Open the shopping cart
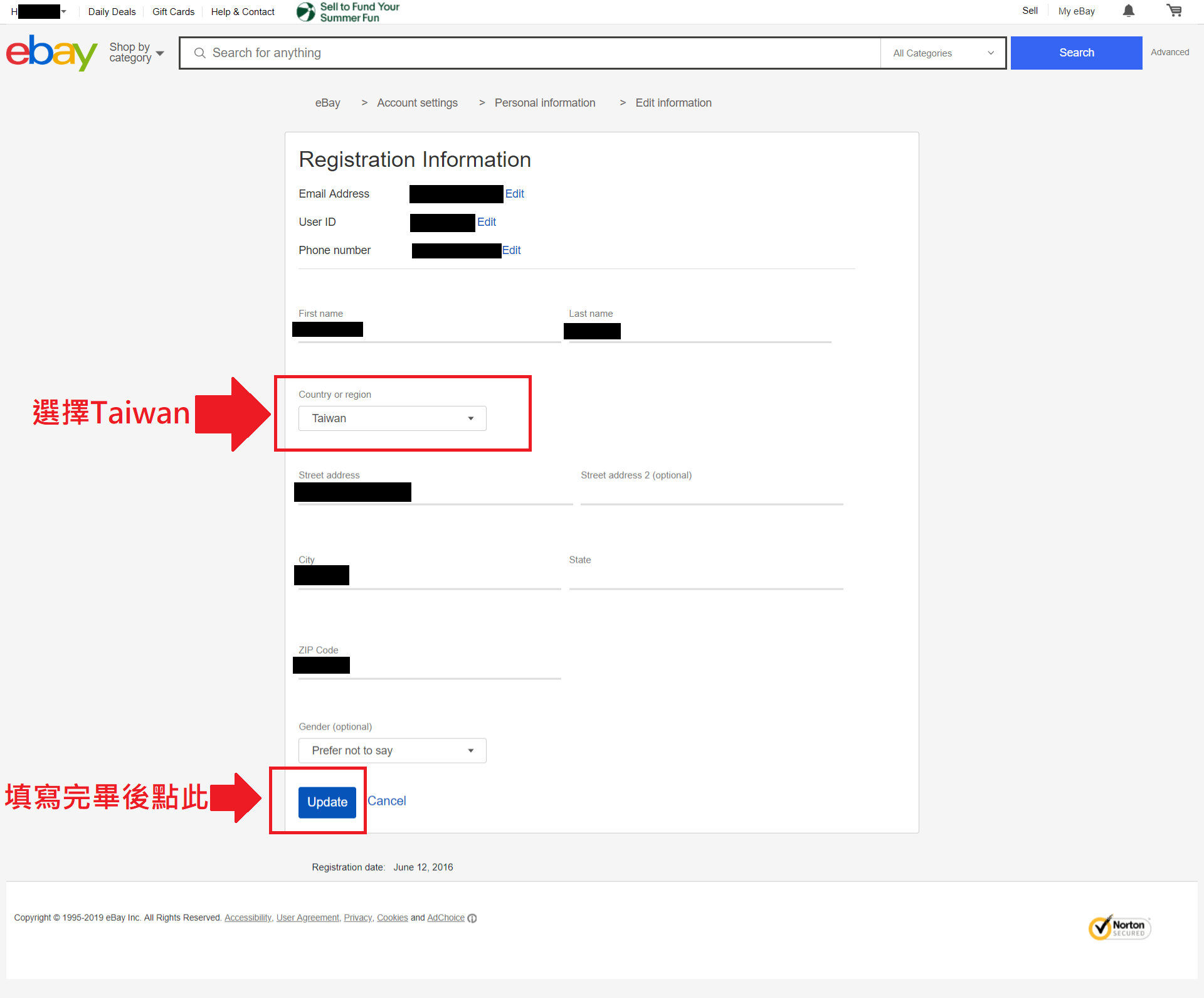The image size is (1204, 998). tap(1174, 11)
